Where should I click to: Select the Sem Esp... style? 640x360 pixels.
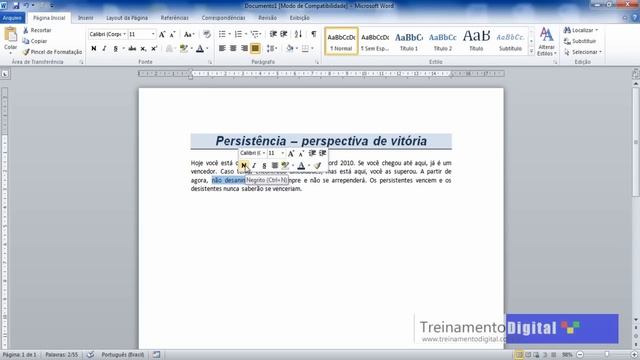[375, 41]
